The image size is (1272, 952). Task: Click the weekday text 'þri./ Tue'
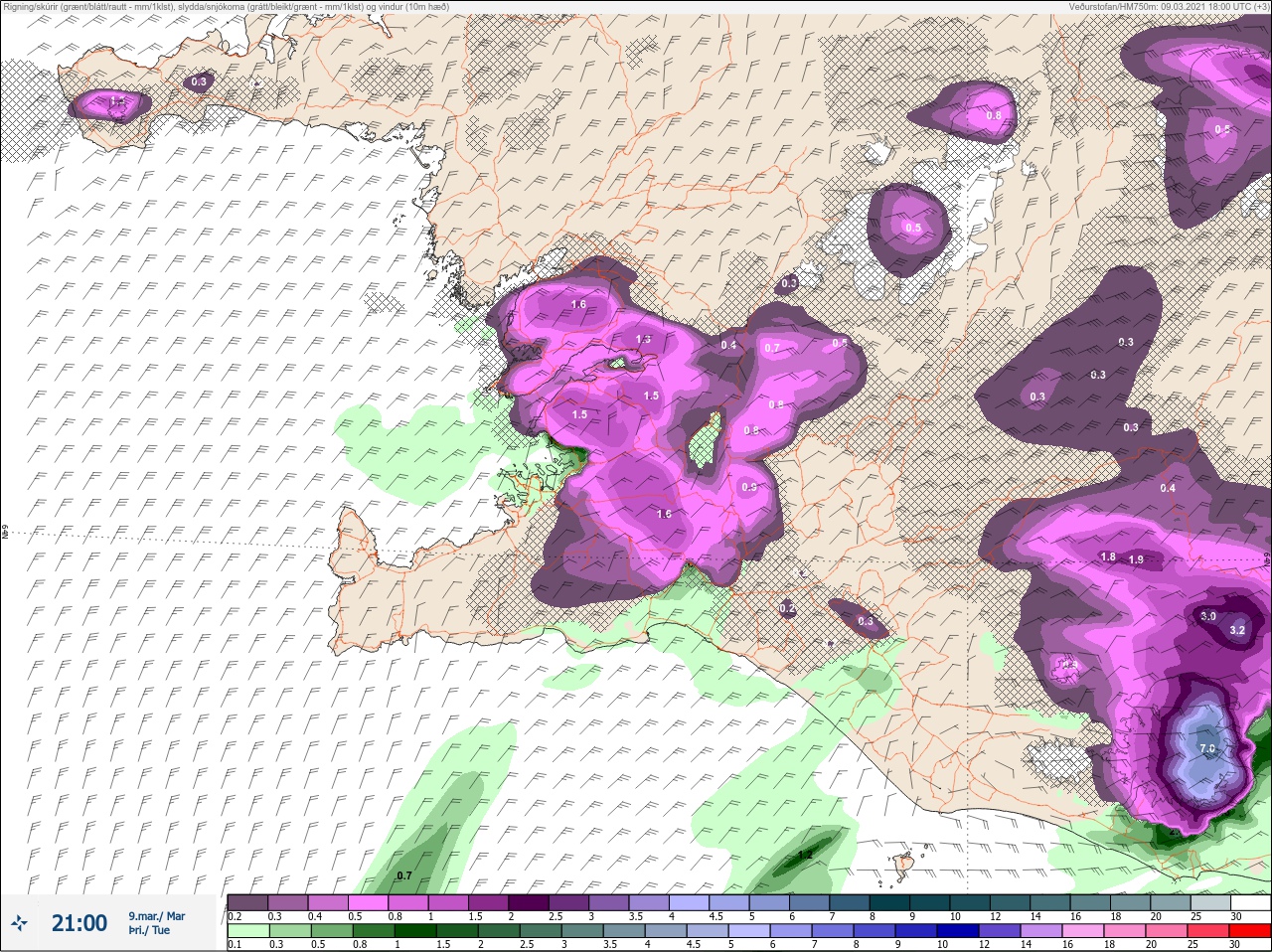point(149,931)
